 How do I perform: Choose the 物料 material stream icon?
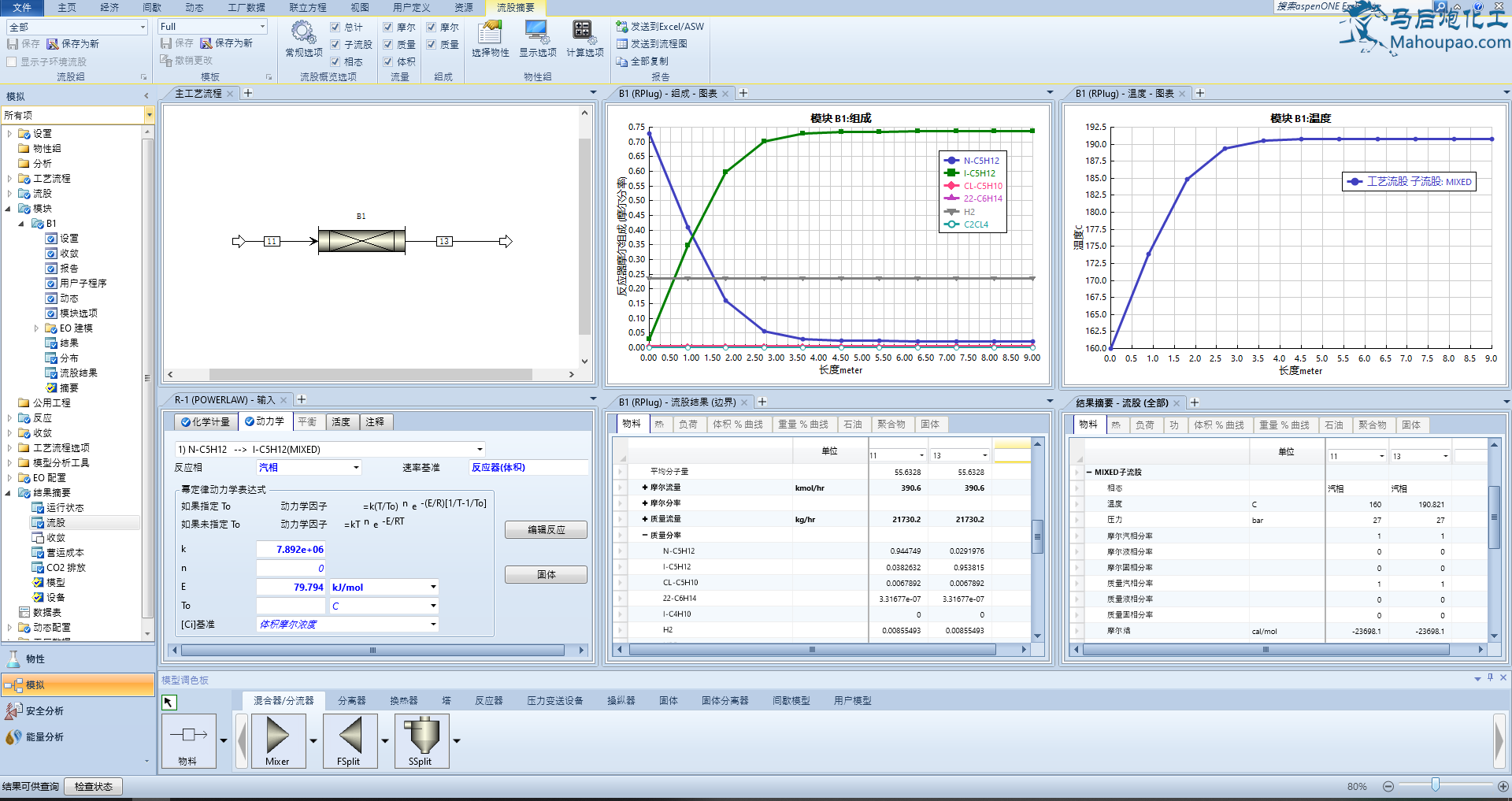click(189, 741)
